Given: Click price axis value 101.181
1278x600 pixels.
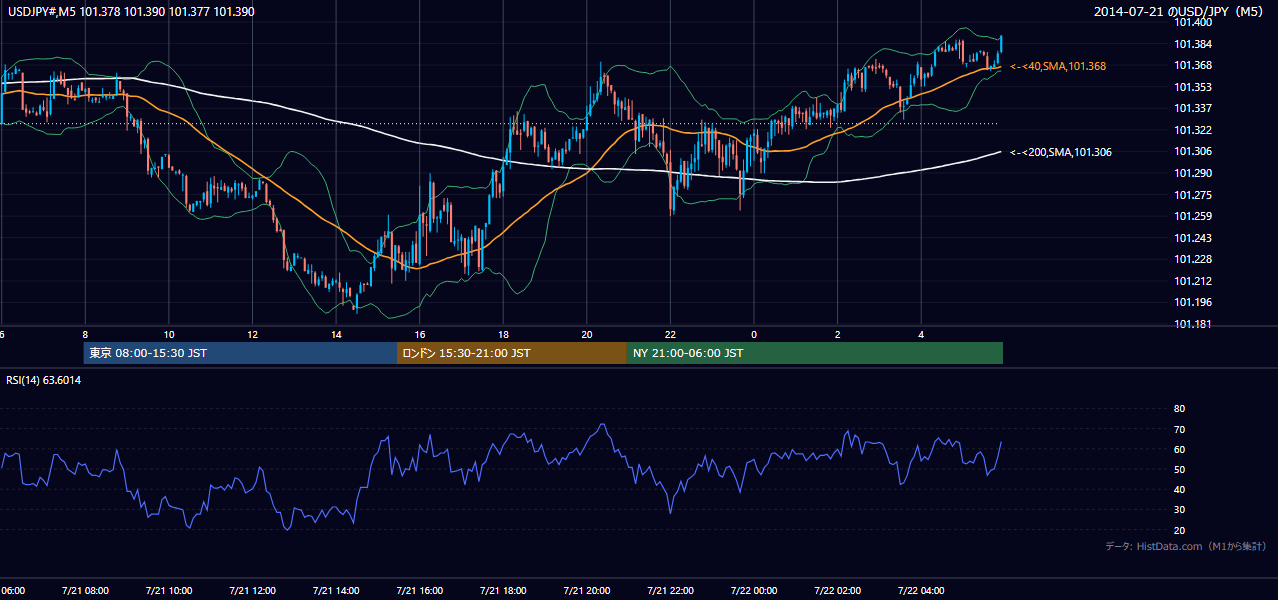Looking at the screenshot, I should tap(1193, 324).
